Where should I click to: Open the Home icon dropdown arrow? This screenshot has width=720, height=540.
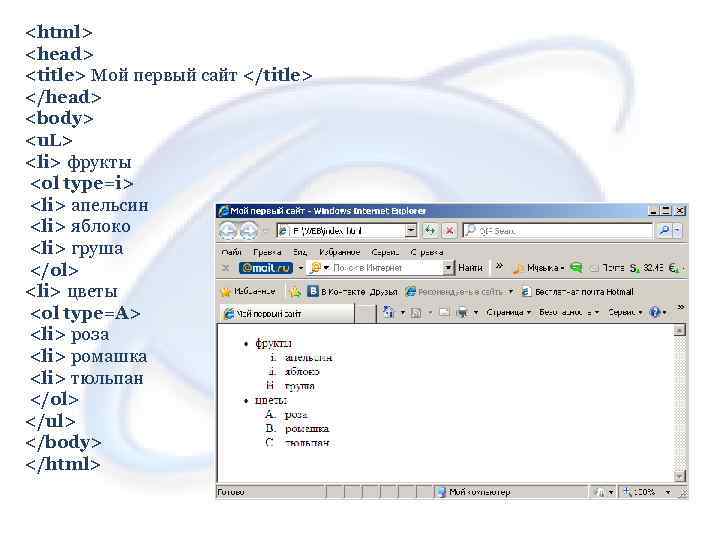pos(403,313)
